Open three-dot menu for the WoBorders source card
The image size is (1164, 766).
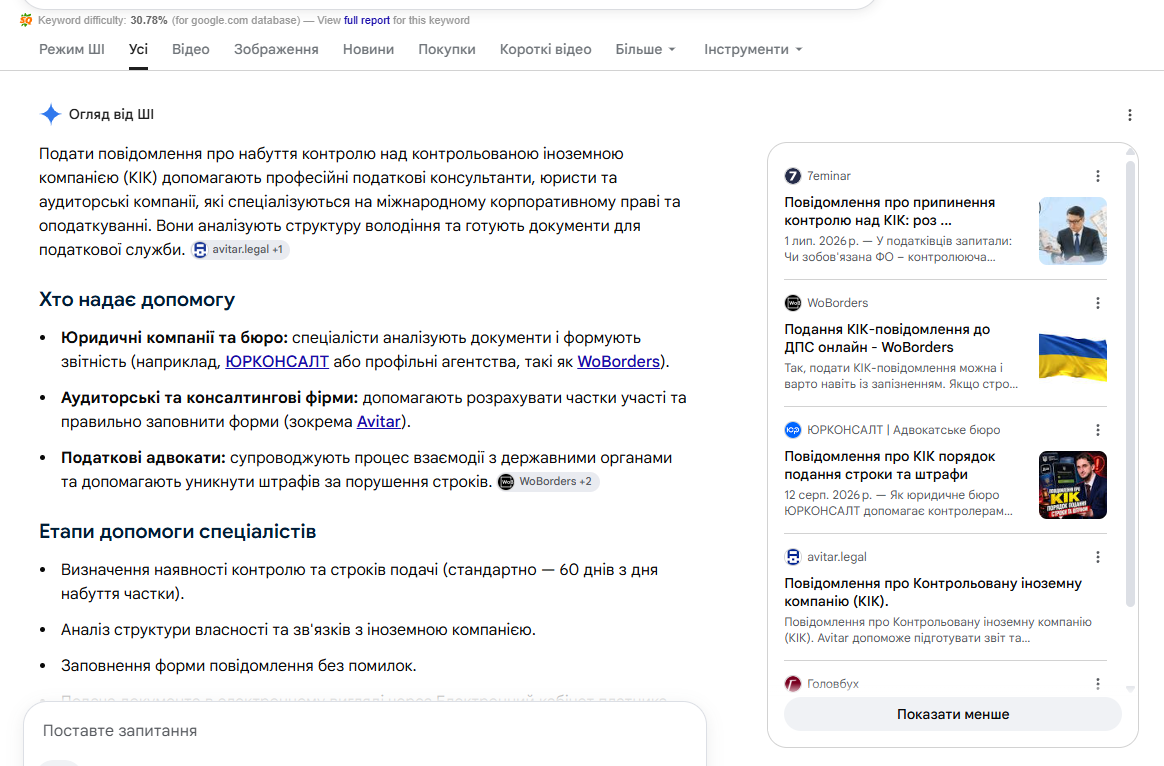[x=1098, y=303]
